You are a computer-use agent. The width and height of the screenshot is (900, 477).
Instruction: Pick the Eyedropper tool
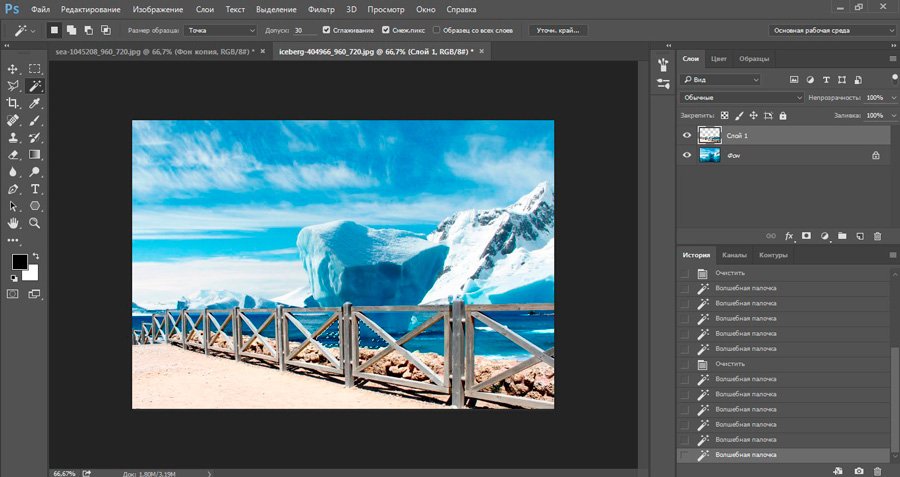pyautogui.click(x=35, y=103)
